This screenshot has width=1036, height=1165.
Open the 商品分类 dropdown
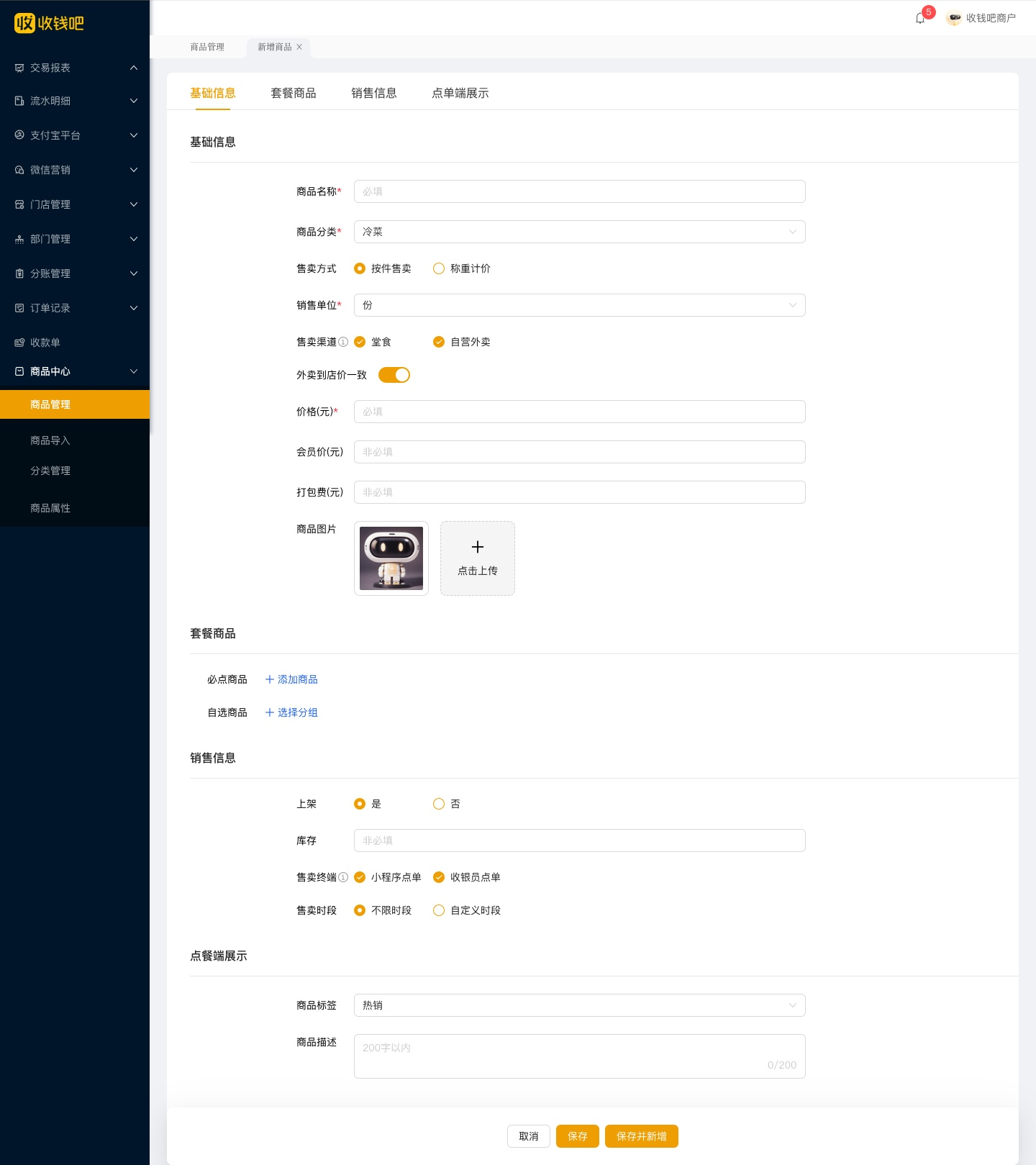[580, 232]
